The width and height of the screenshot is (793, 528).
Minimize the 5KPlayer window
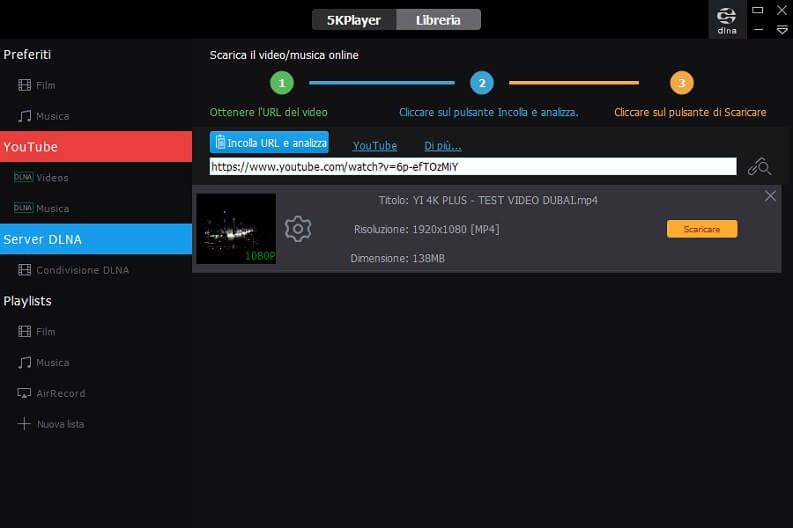point(758,30)
